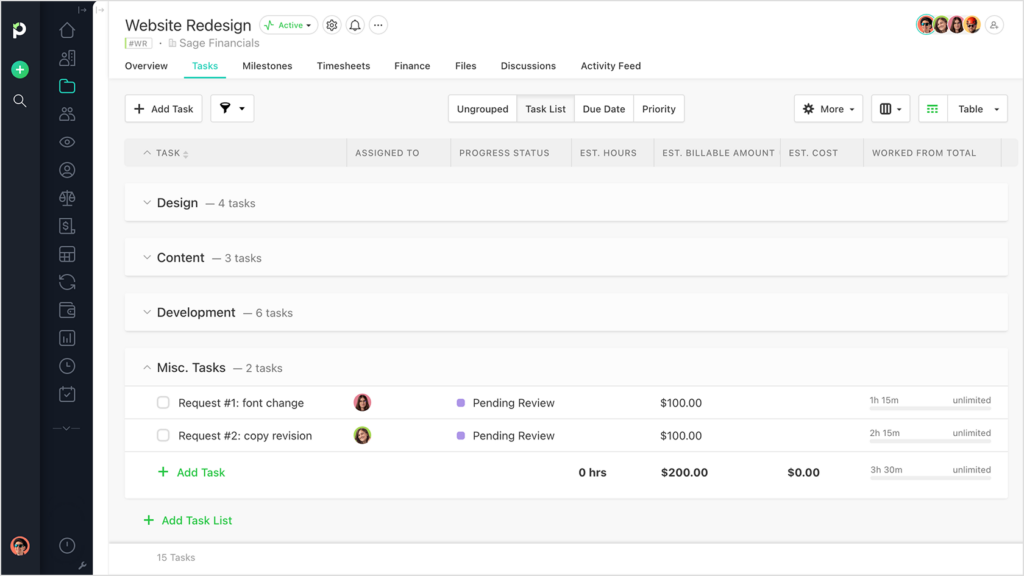Screen dimensions: 1024x576
Task: Switch task grouping to Priority
Action: pos(658,108)
